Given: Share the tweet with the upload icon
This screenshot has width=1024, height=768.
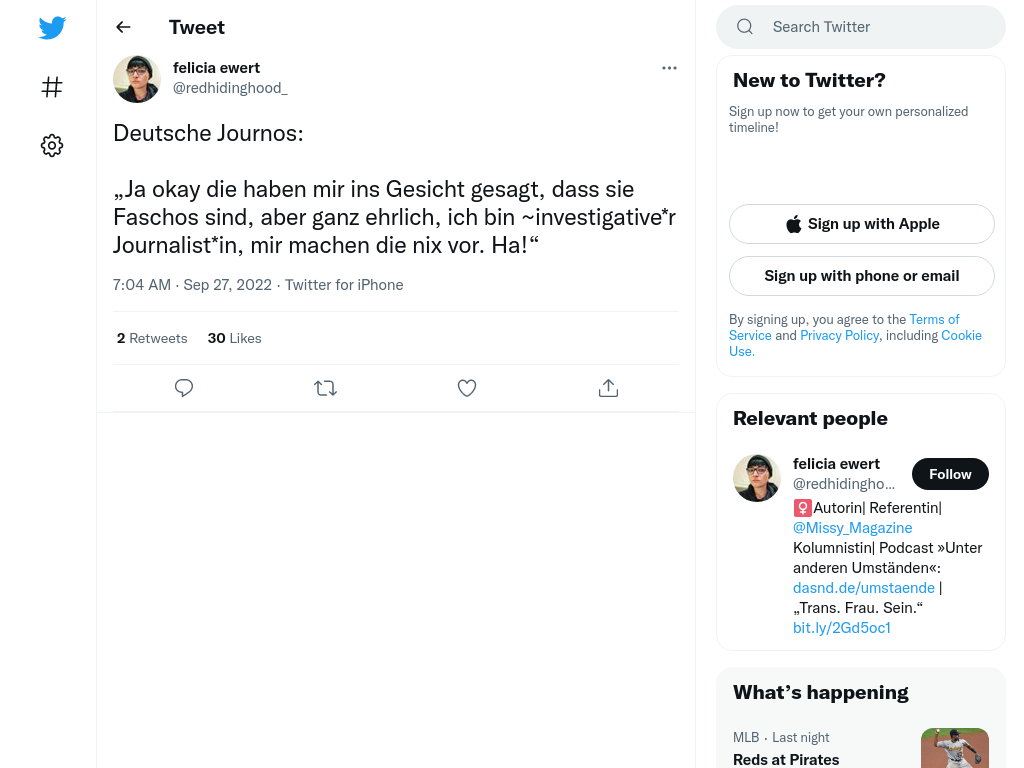Looking at the screenshot, I should coord(608,388).
